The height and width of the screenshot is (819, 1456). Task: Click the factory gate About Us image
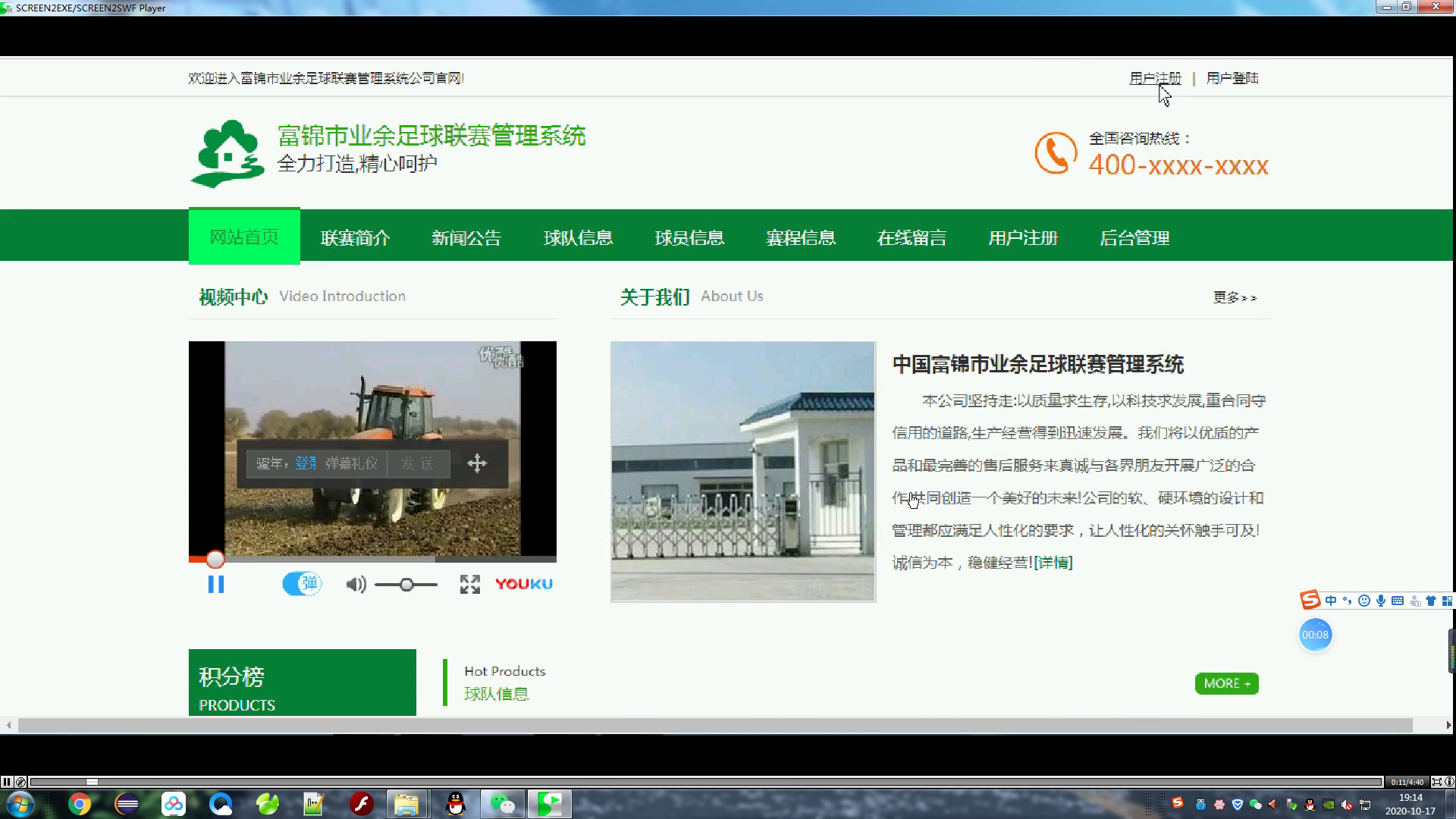pos(743,472)
